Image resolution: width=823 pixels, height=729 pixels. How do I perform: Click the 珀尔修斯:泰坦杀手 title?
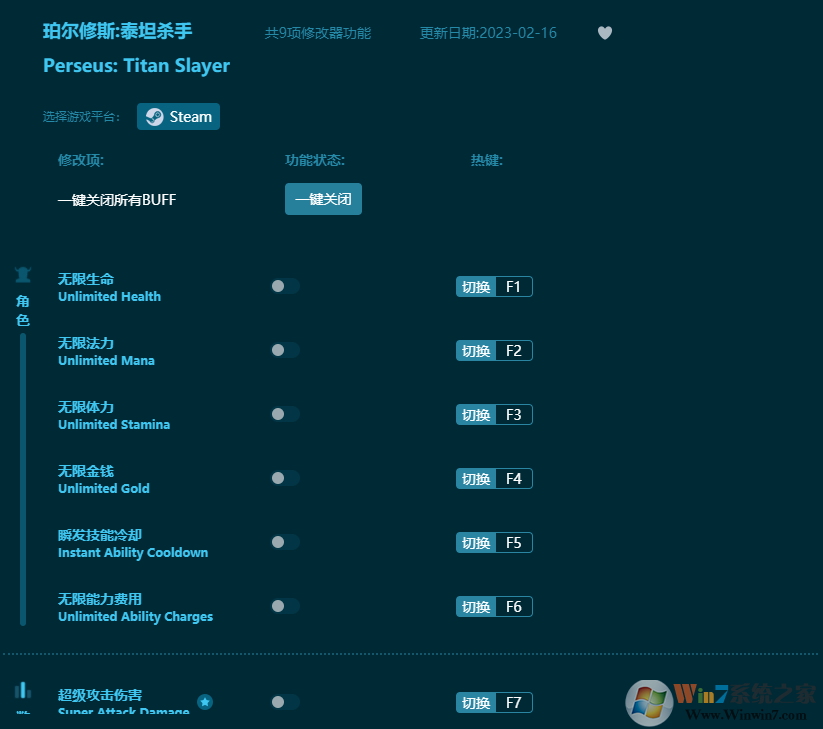pos(118,31)
